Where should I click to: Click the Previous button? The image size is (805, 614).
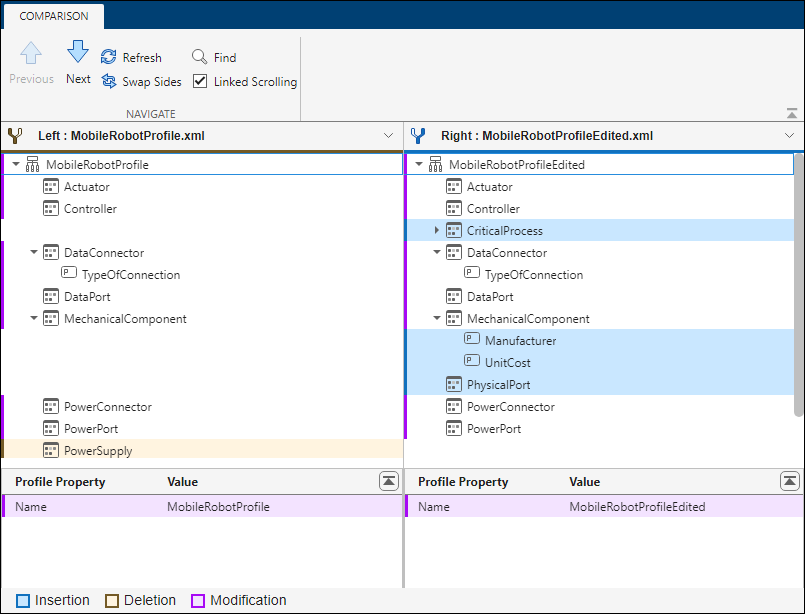pyautogui.click(x=30, y=63)
